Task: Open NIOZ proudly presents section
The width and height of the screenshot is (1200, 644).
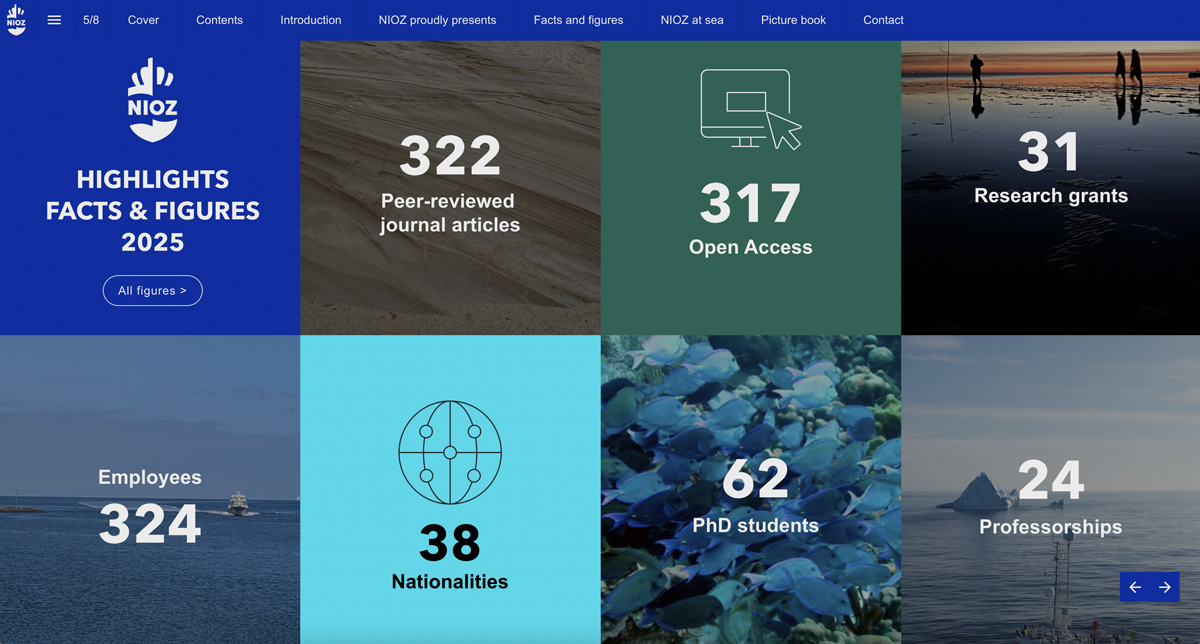Action: click(437, 20)
